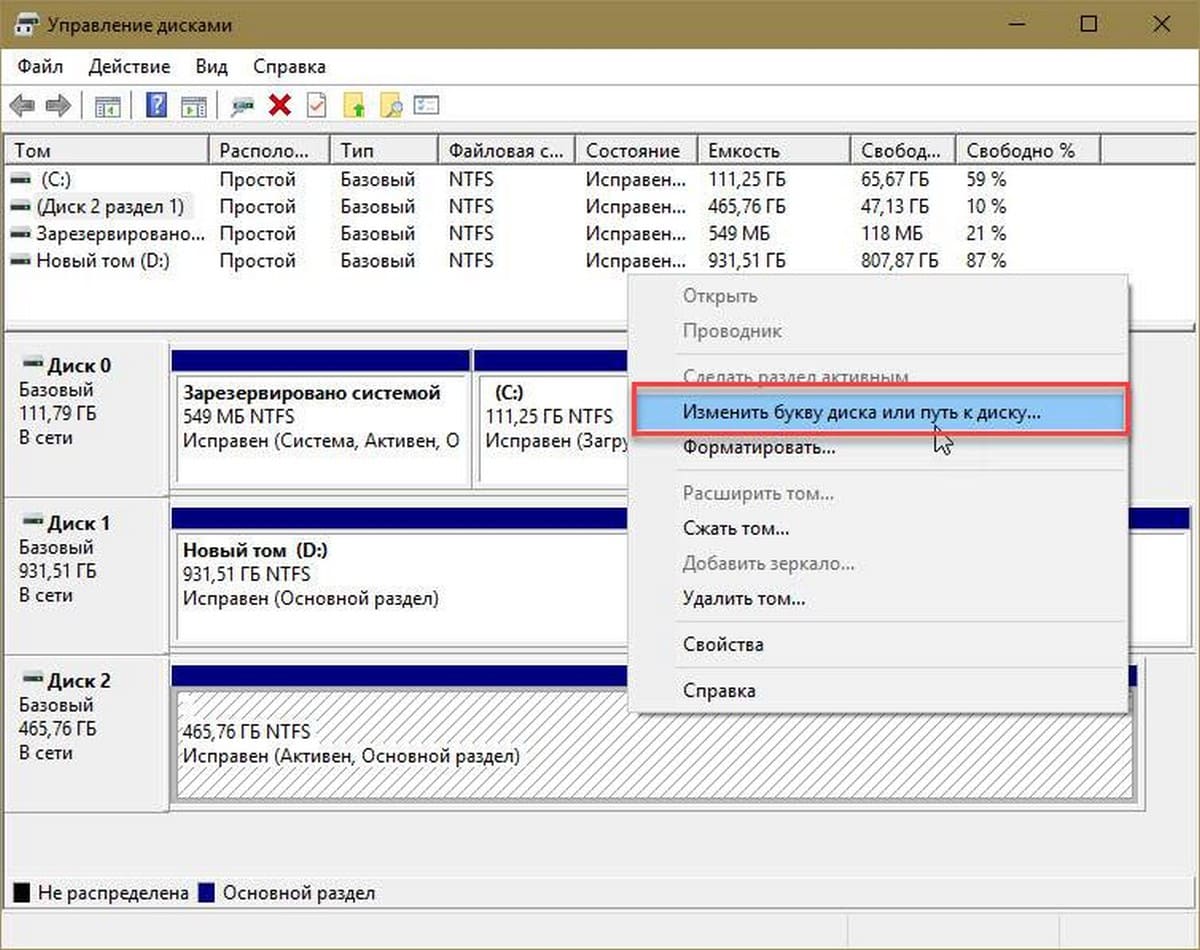1200x950 pixels.
Task: Choose 'Сжать том...' in context menu
Action: click(x=735, y=529)
